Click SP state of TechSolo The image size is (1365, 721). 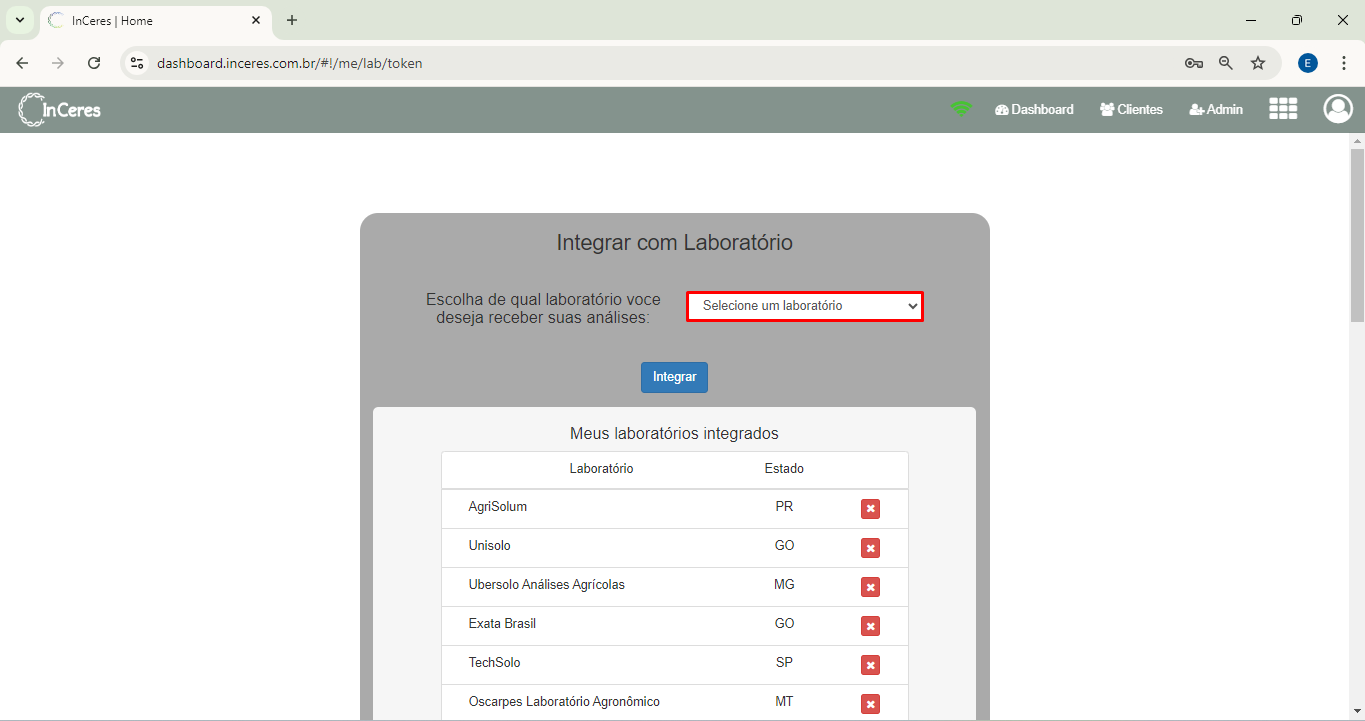(784, 663)
